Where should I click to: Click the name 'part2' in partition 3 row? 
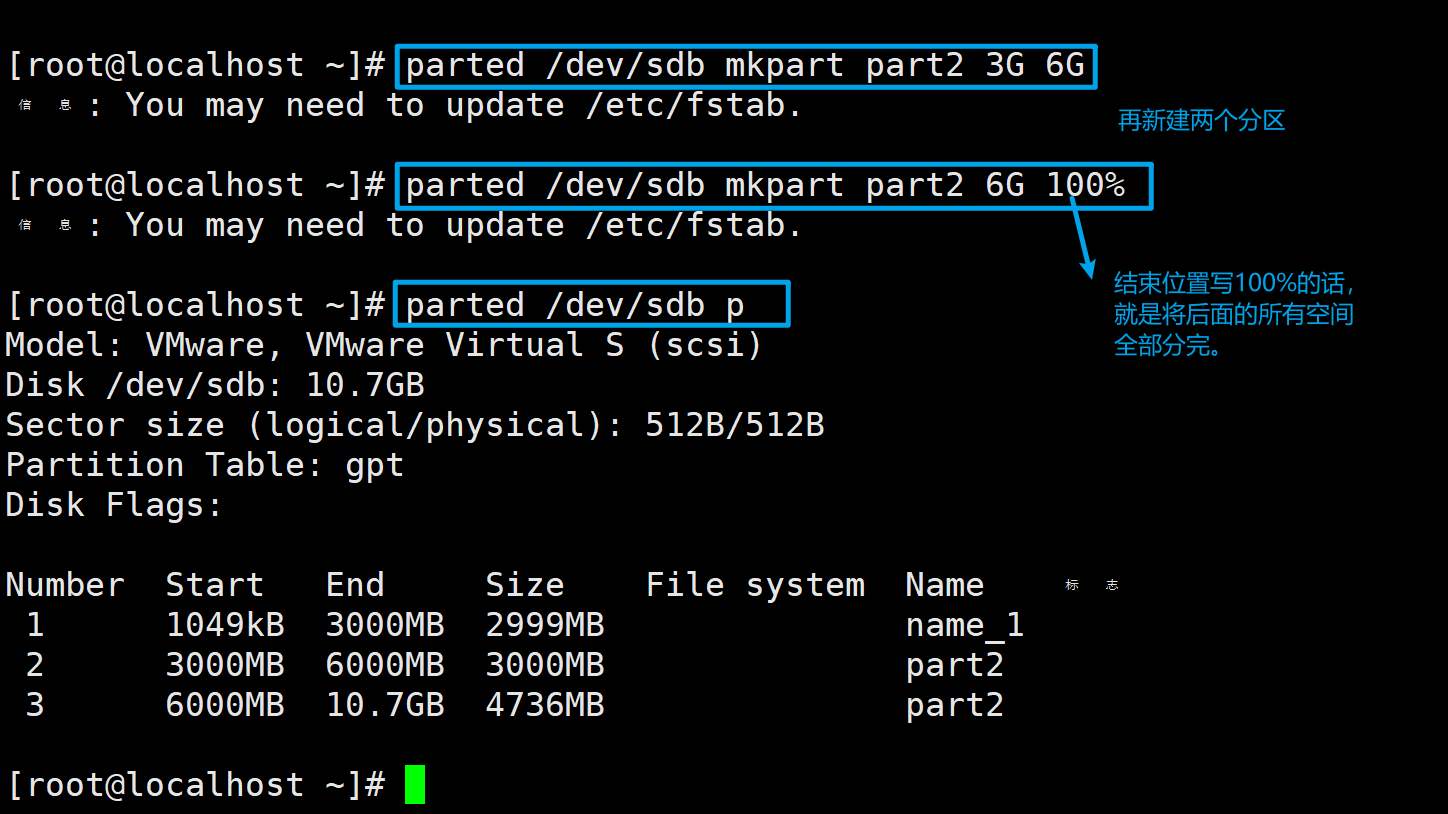coord(955,707)
